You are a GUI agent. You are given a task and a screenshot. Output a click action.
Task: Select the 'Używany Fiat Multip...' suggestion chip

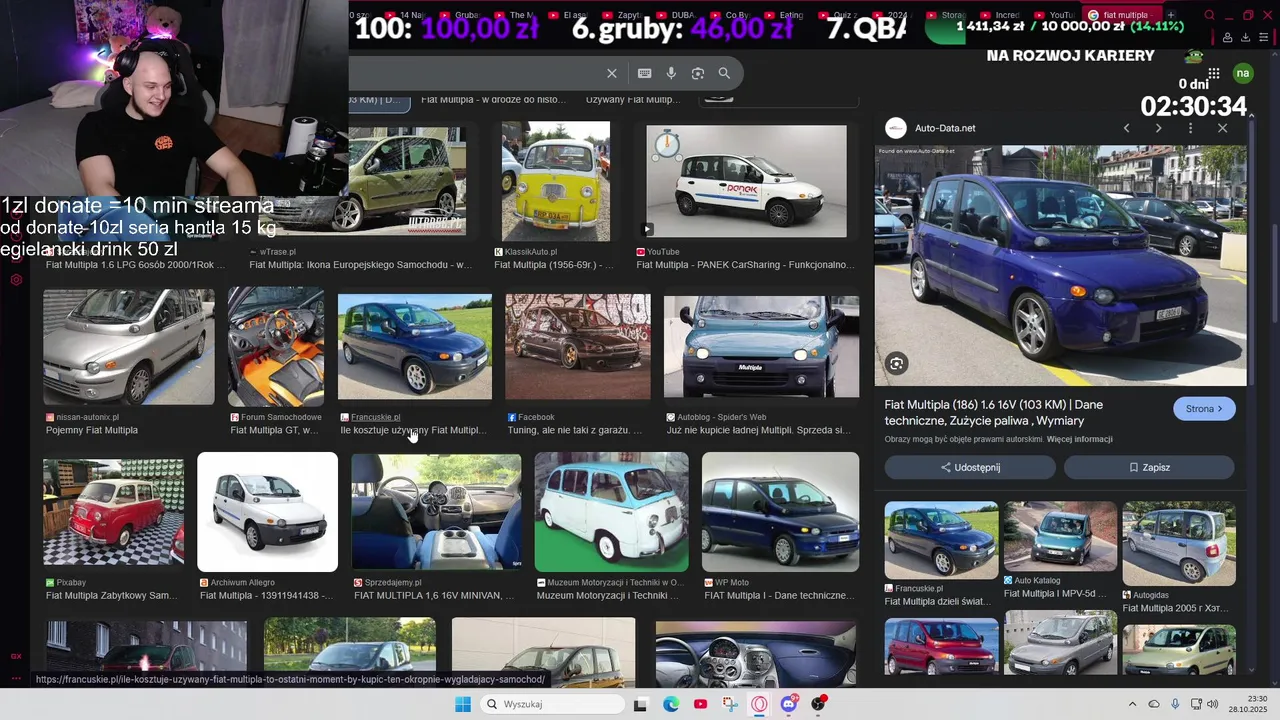[632, 99]
